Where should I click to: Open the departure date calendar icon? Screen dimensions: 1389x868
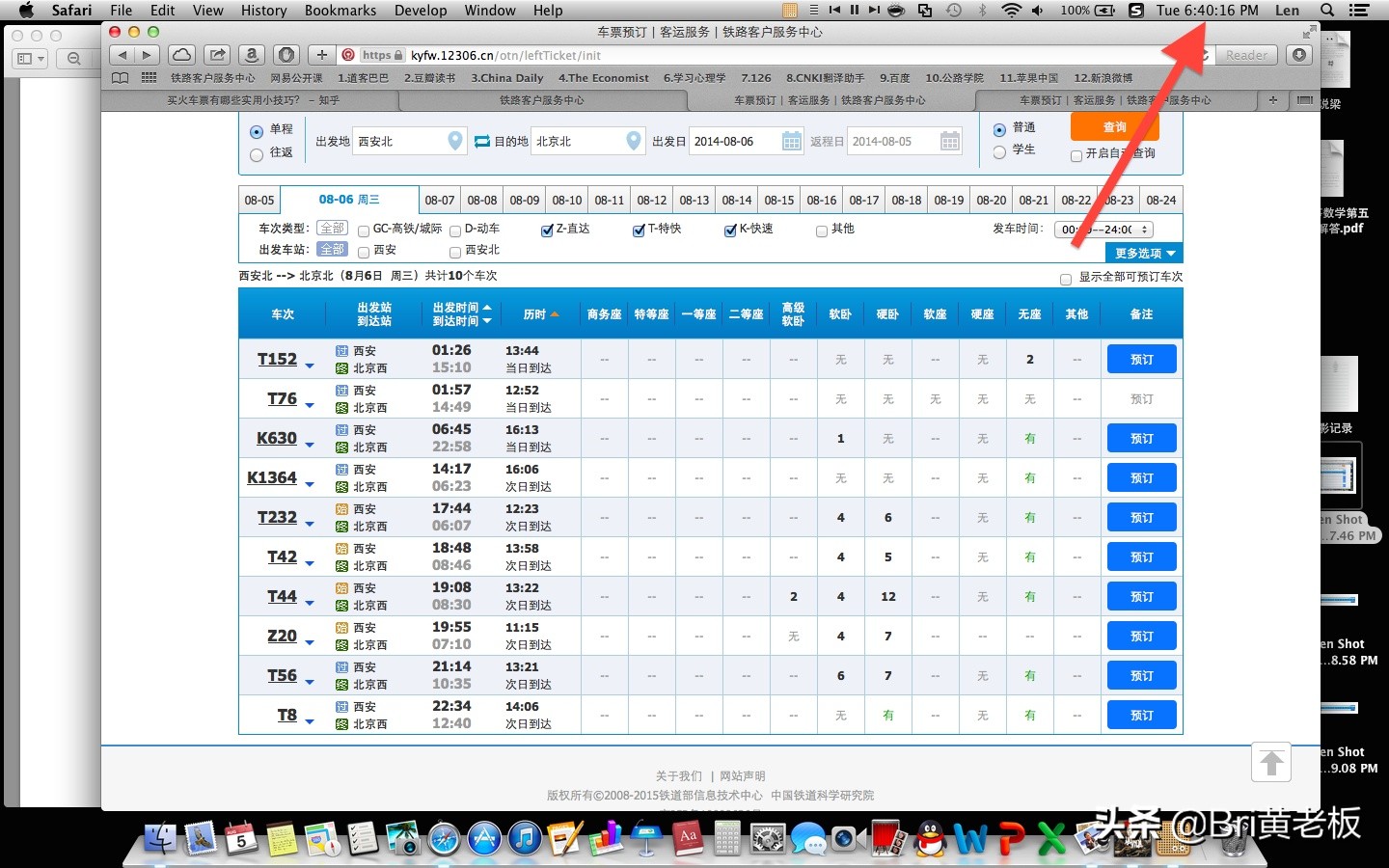(x=791, y=142)
